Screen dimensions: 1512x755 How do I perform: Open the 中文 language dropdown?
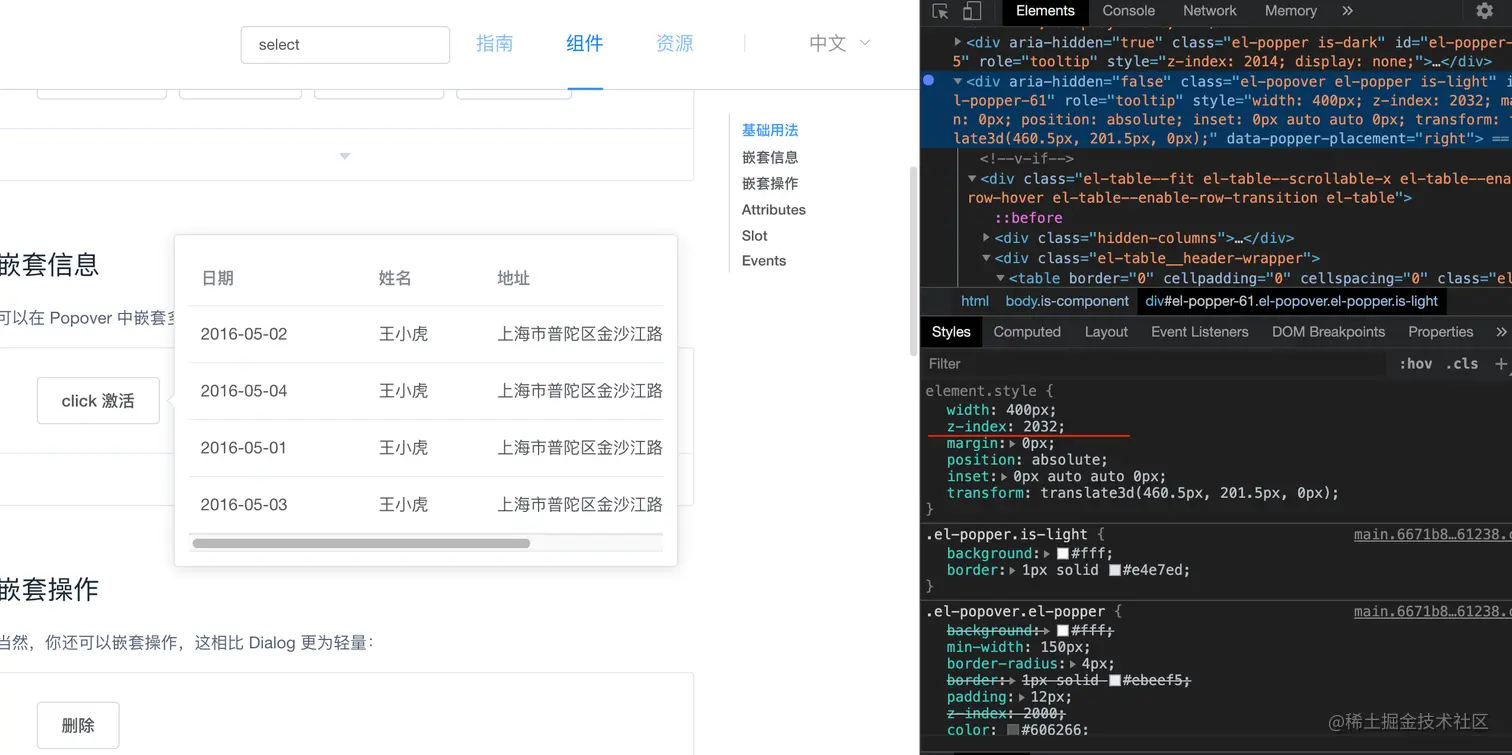pos(840,43)
